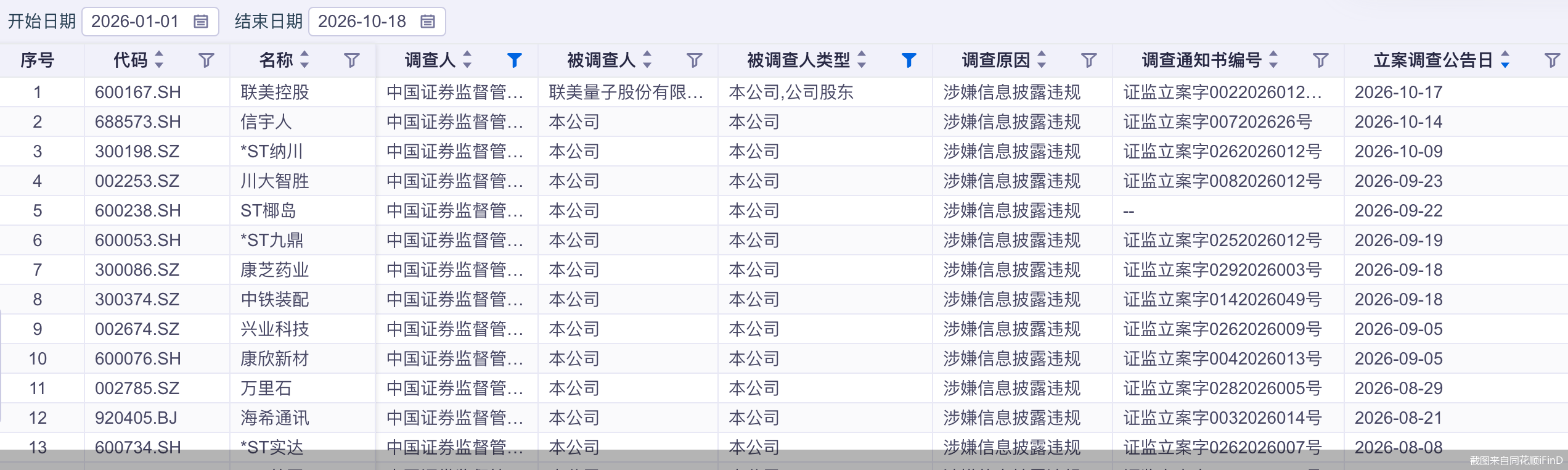Click the 信宇人 name cell
This screenshot has height=470, width=1568.
[266, 122]
